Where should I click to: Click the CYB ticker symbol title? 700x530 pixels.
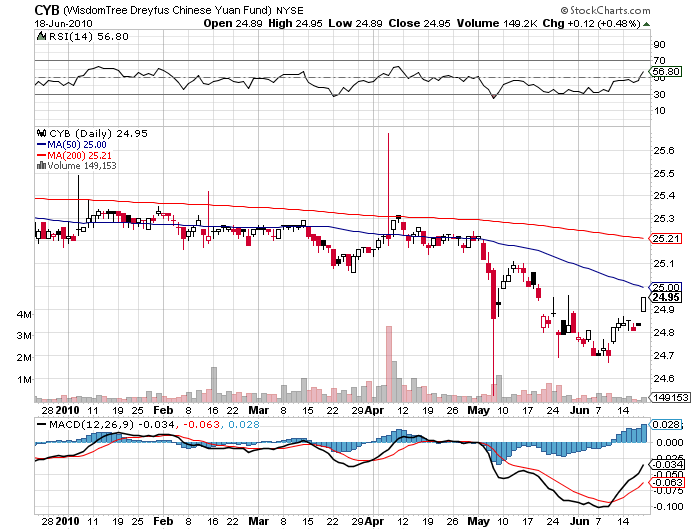click(x=47, y=10)
